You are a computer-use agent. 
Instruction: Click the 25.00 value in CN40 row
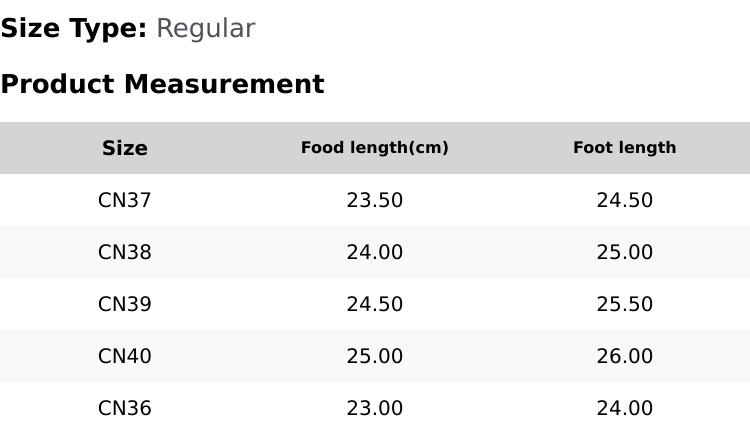[375, 356]
